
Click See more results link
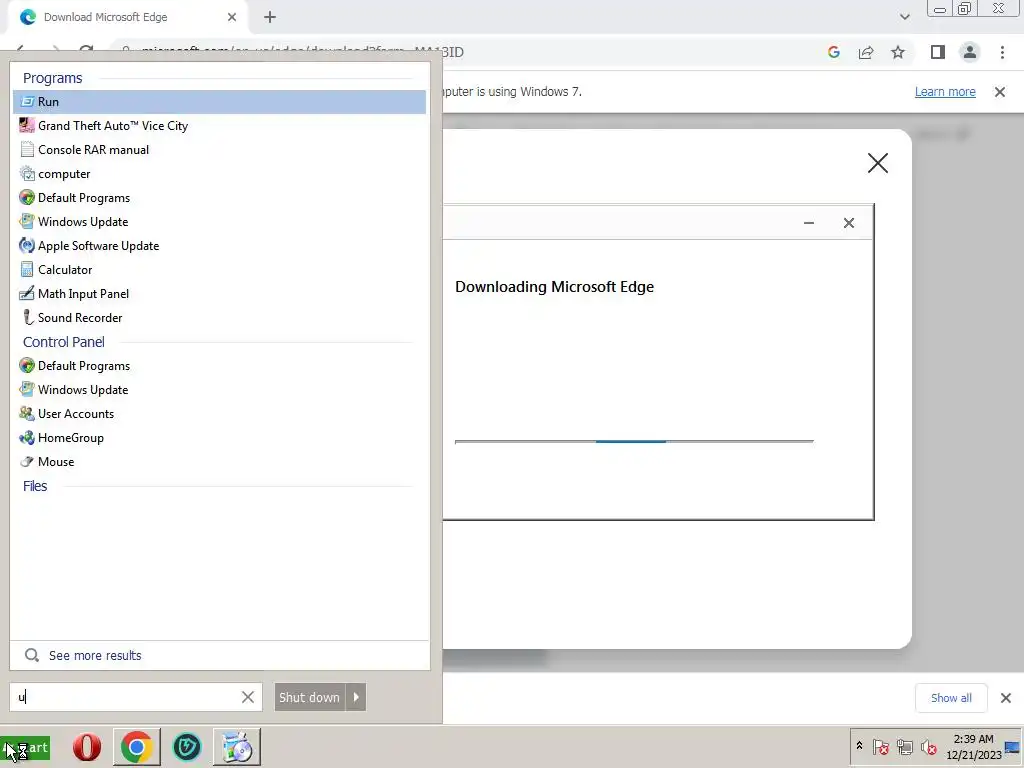[95, 655]
